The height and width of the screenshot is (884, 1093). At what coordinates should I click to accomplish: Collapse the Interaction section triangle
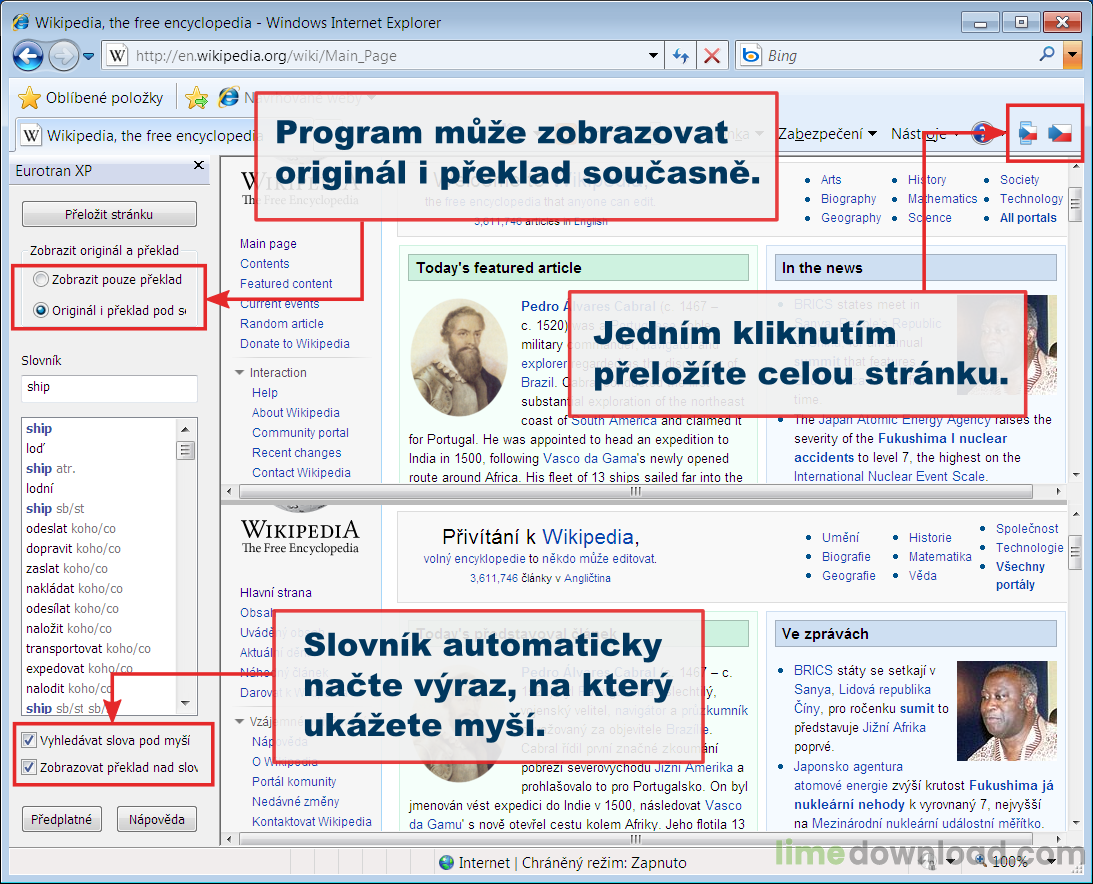pyautogui.click(x=237, y=372)
